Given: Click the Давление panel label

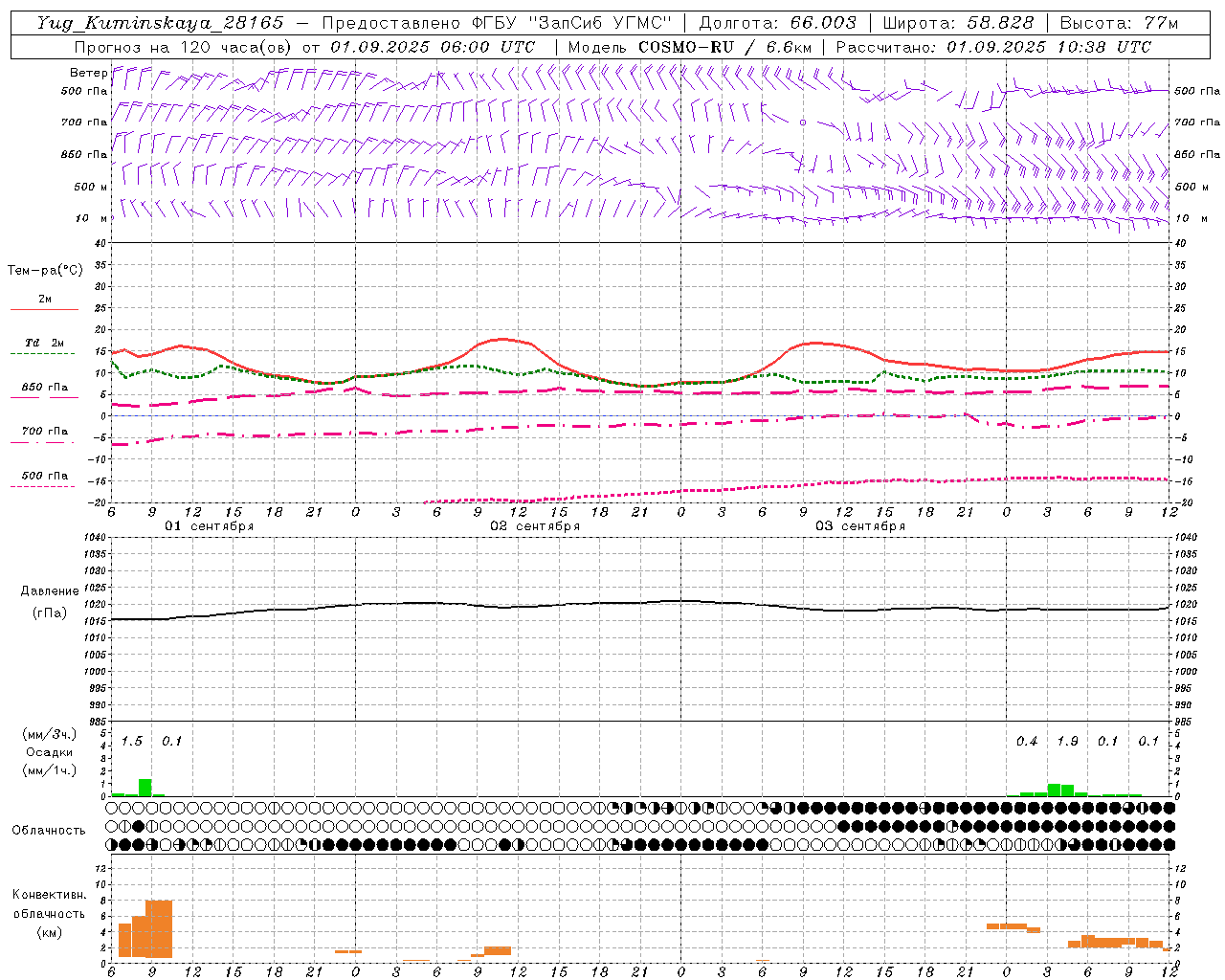Looking at the screenshot, I should [50, 591].
